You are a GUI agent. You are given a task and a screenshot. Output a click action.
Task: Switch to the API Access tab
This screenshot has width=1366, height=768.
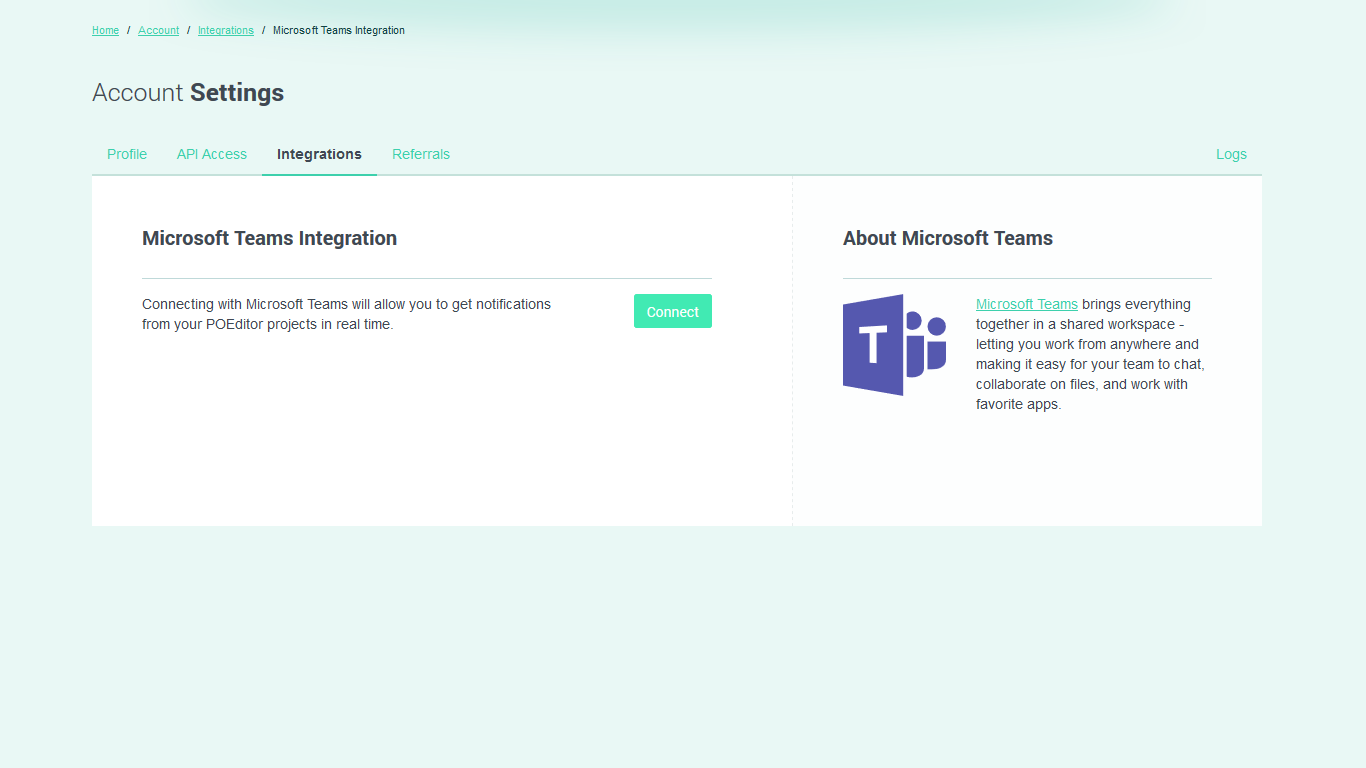point(212,154)
